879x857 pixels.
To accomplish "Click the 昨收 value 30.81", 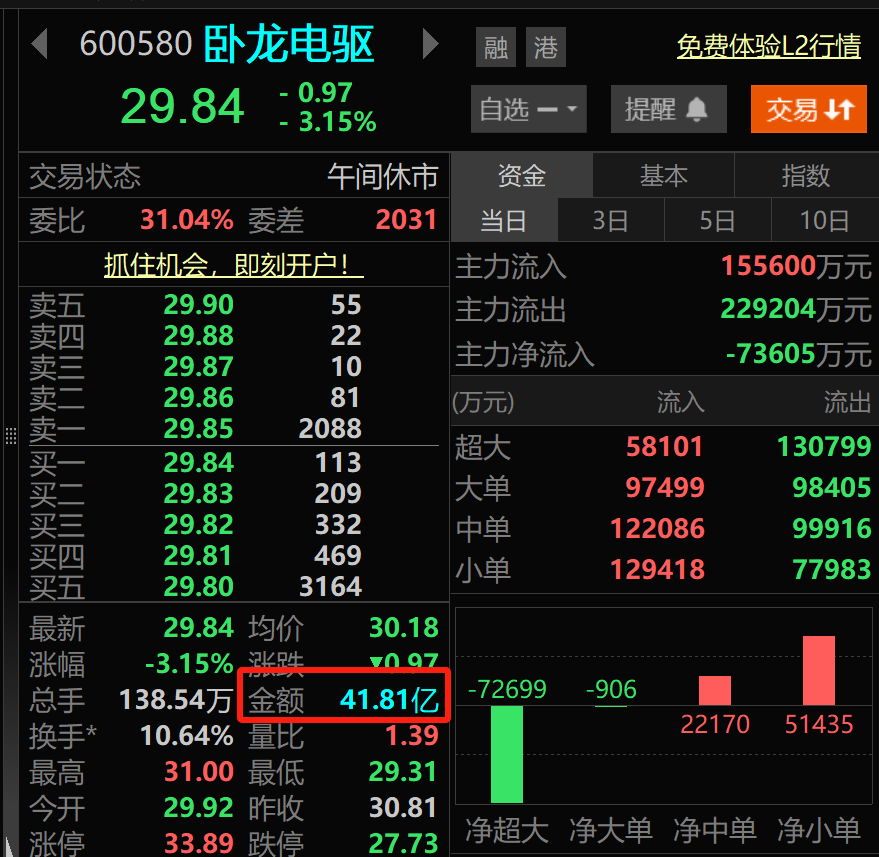I will click(404, 808).
